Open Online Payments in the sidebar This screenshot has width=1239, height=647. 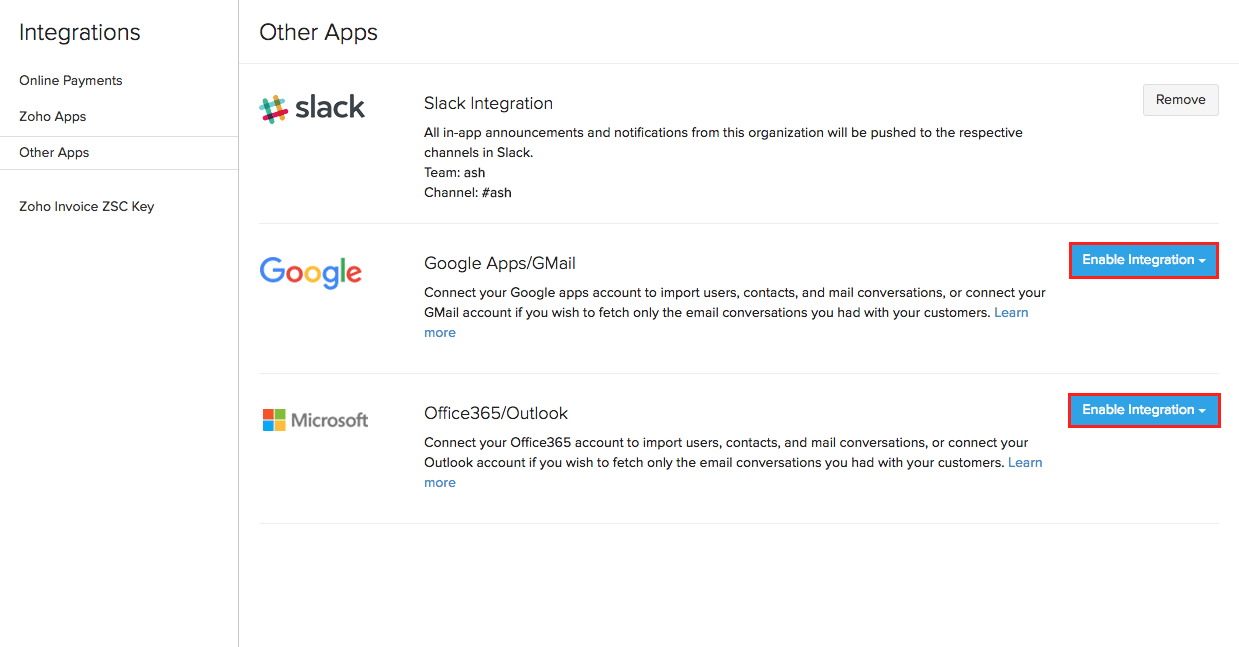pos(71,80)
